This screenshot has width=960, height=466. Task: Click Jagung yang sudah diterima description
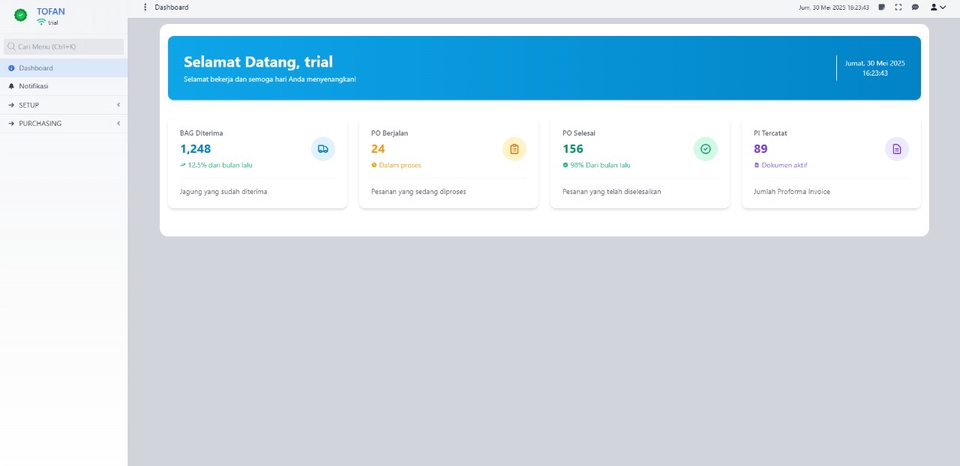[x=223, y=192]
